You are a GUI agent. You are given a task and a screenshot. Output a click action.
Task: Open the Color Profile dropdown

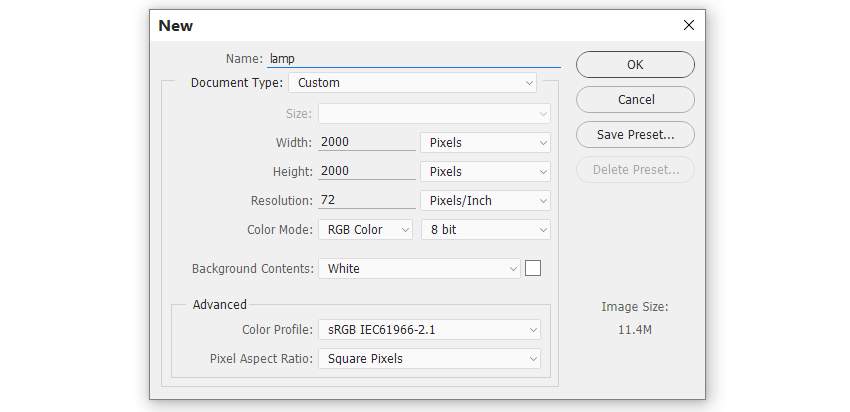click(429, 330)
